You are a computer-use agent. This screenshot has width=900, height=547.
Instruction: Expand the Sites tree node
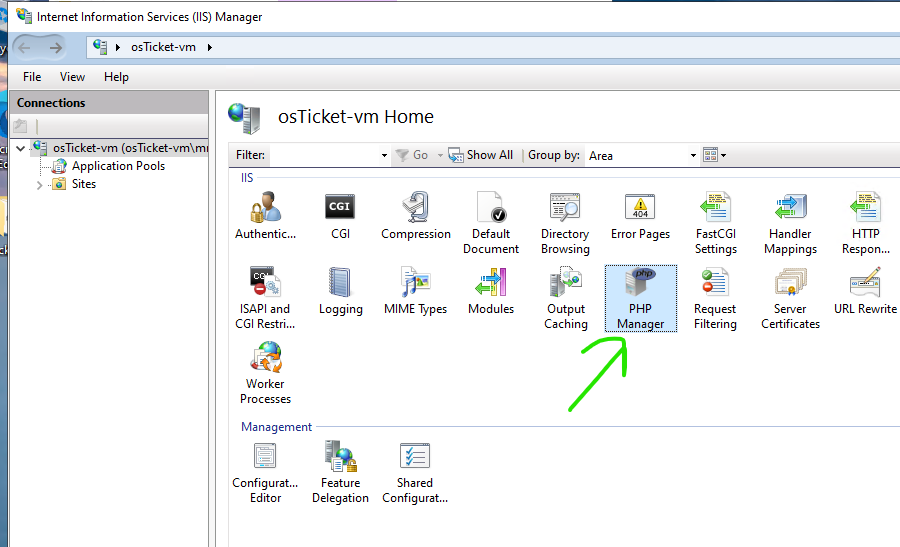coord(39,185)
